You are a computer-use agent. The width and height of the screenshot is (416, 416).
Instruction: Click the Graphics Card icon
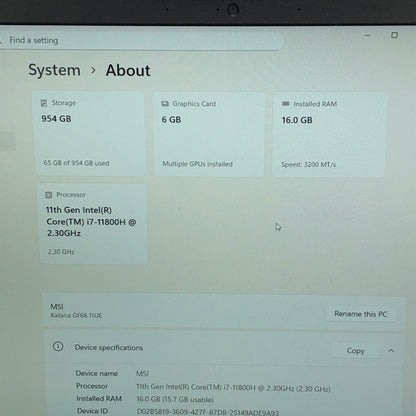[165, 104]
